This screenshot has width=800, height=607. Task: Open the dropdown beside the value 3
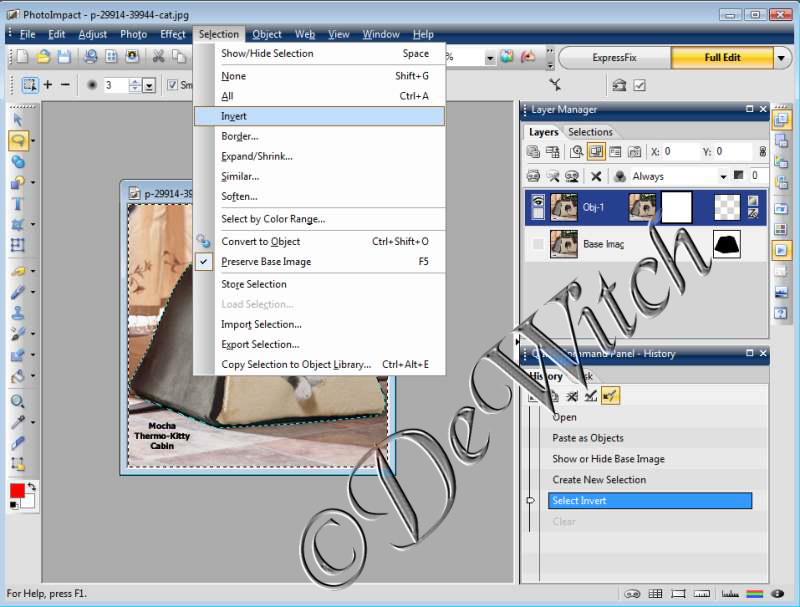pyautogui.click(x=149, y=86)
